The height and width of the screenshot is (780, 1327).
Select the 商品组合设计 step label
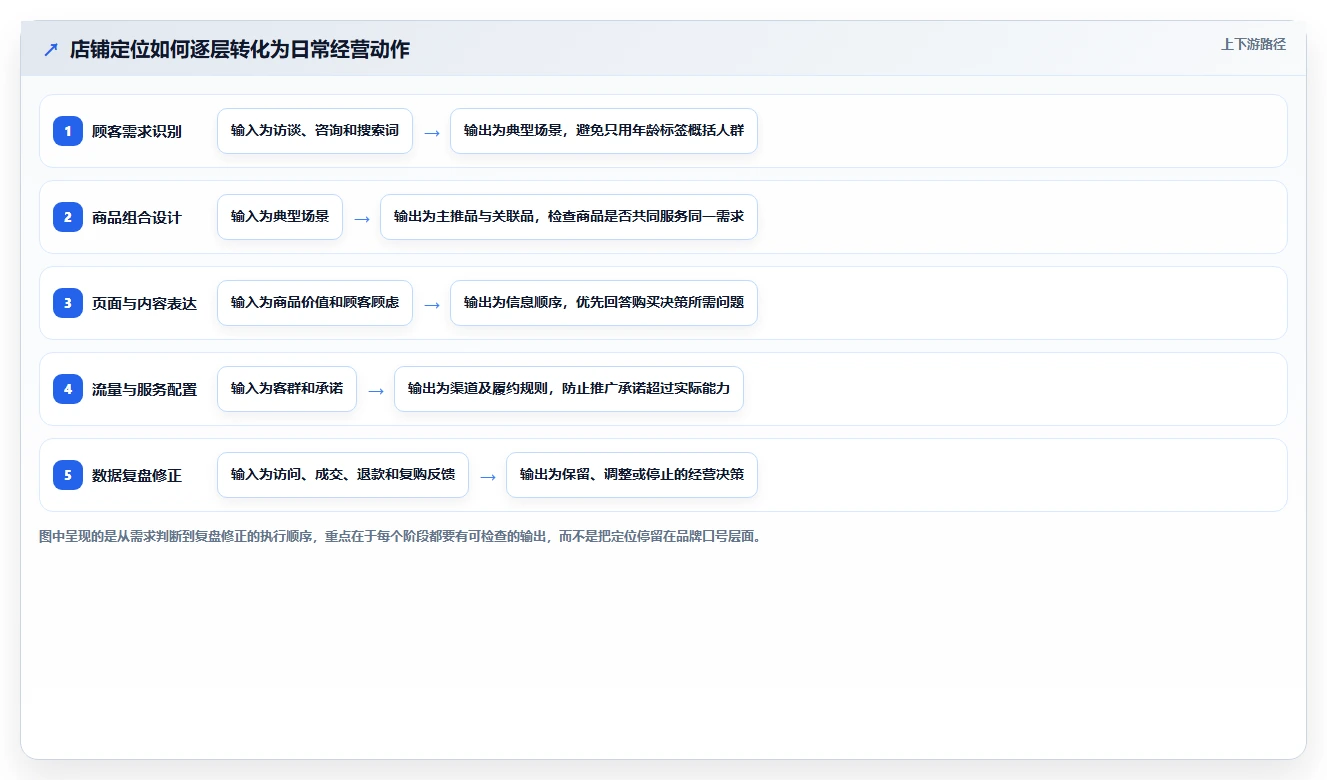tap(137, 217)
